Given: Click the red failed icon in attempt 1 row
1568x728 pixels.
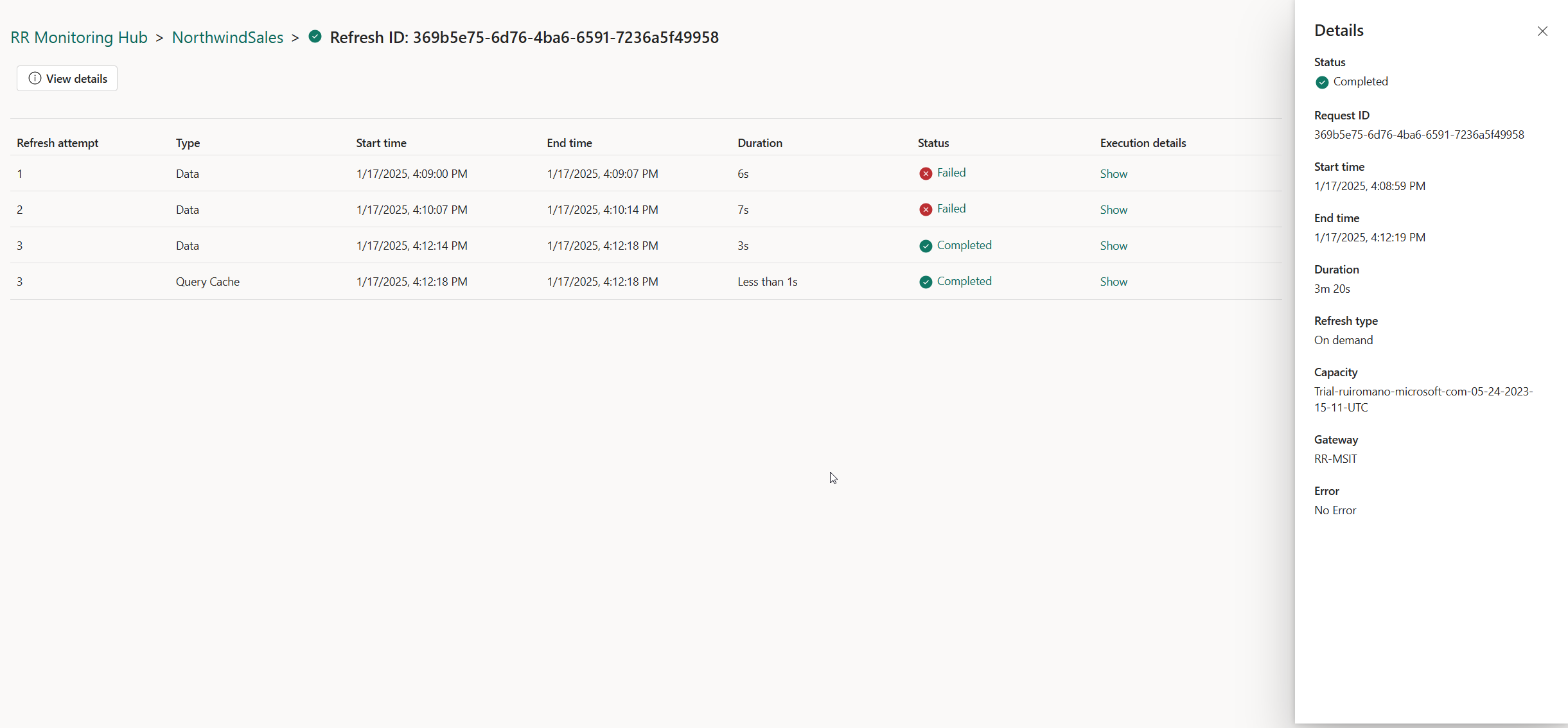Looking at the screenshot, I should pos(926,173).
